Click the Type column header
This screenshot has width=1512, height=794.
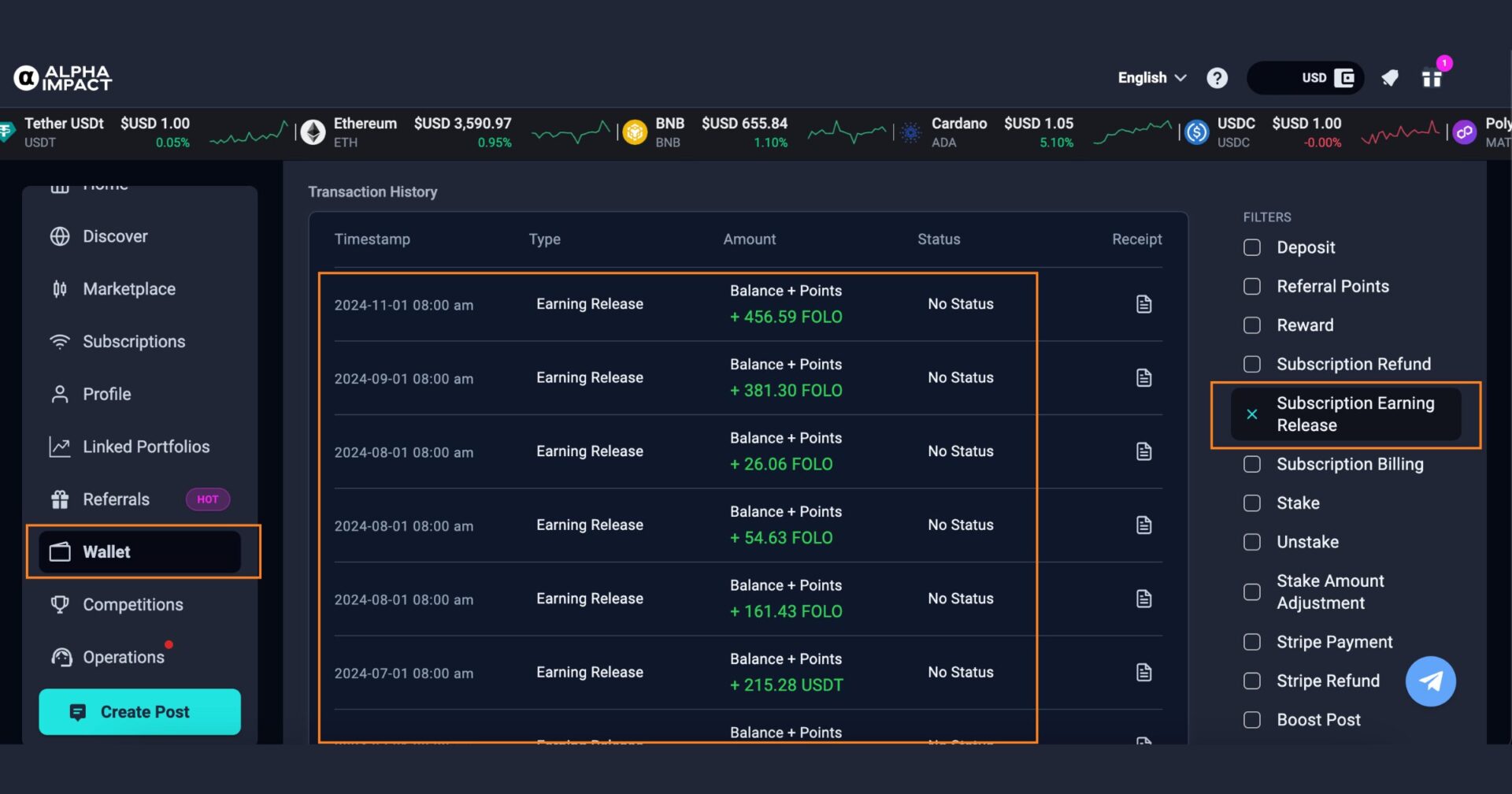[x=545, y=239]
